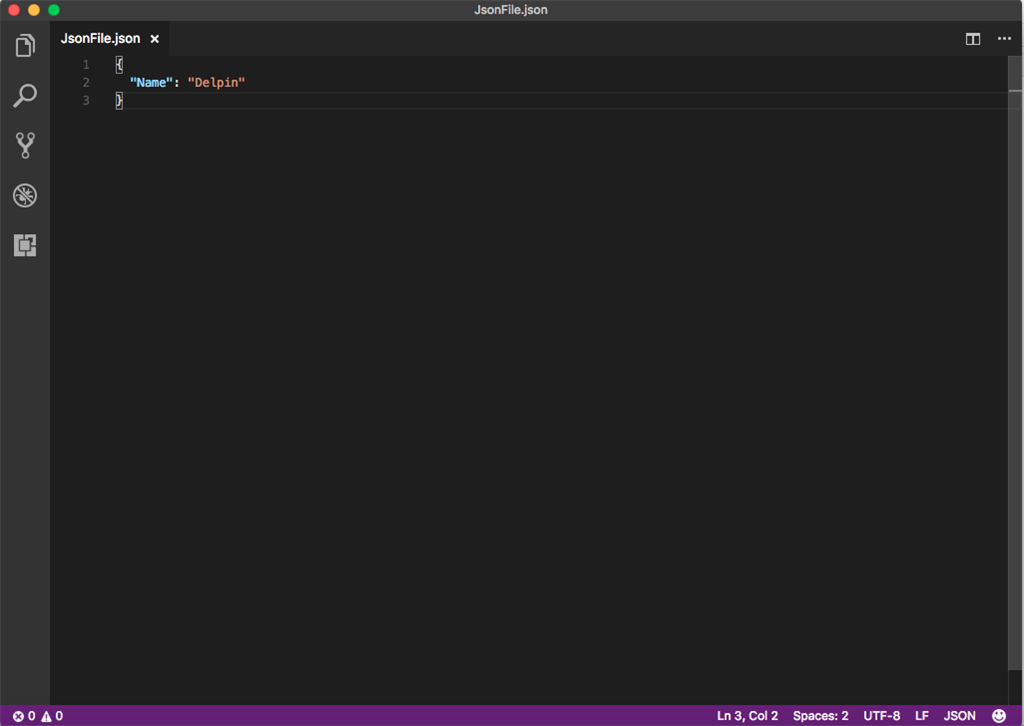Click the green fullscreen window button

click(x=54, y=10)
